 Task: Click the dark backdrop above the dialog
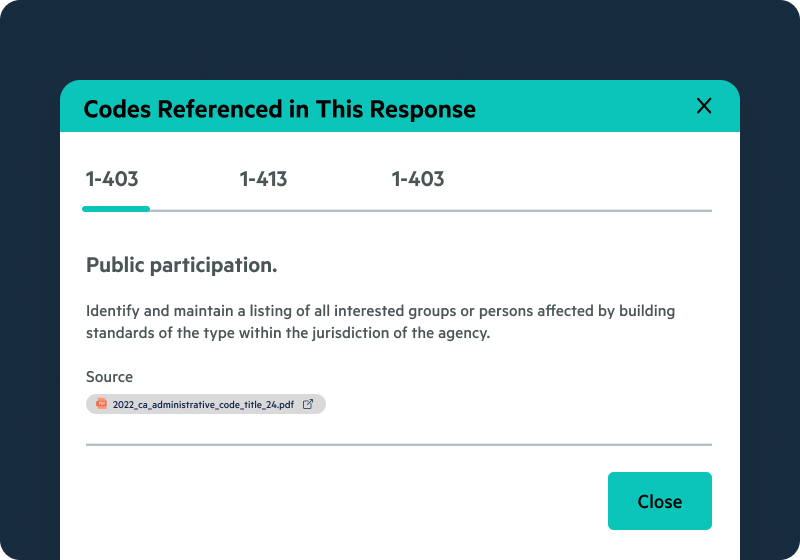coord(400,40)
